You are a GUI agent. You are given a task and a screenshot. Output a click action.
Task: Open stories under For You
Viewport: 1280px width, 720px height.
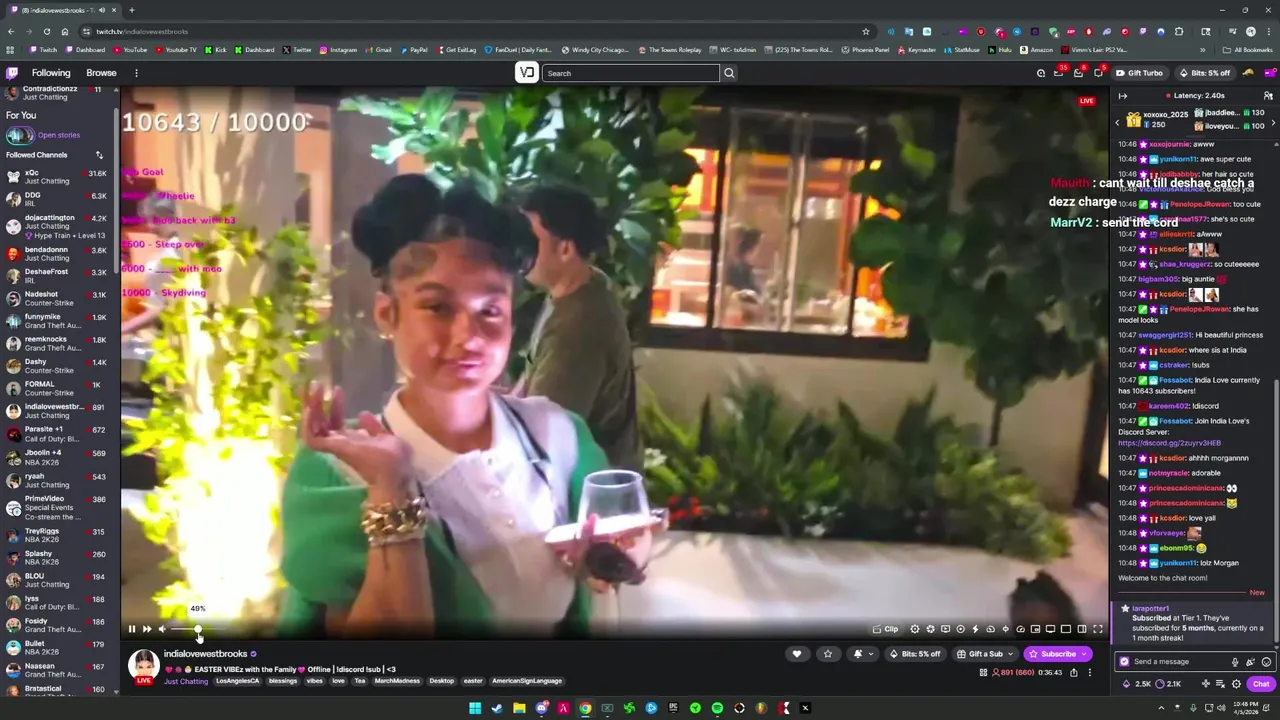point(43,135)
